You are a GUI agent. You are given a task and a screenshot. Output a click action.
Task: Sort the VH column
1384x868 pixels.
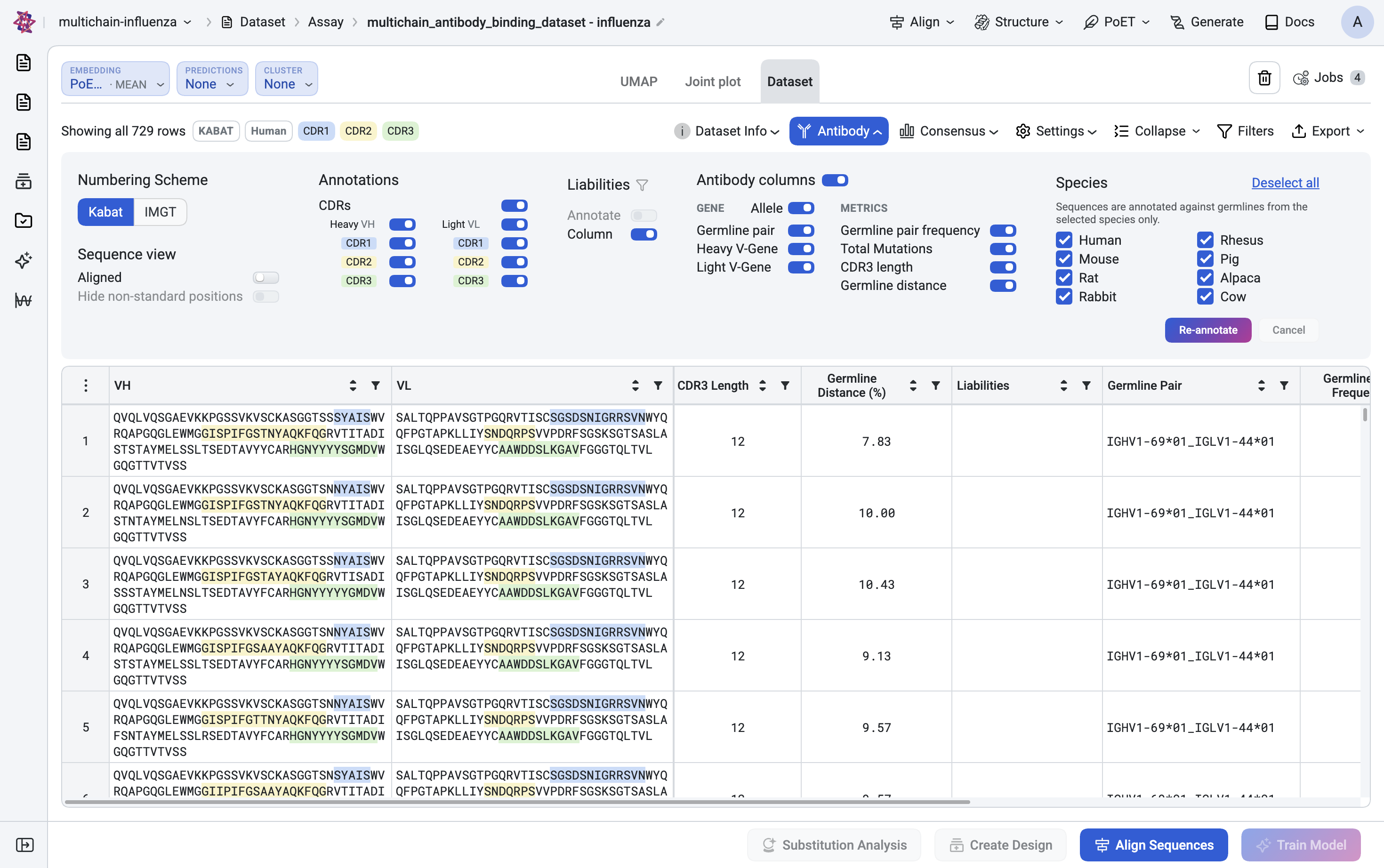pyautogui.click(x=353, y=385)
